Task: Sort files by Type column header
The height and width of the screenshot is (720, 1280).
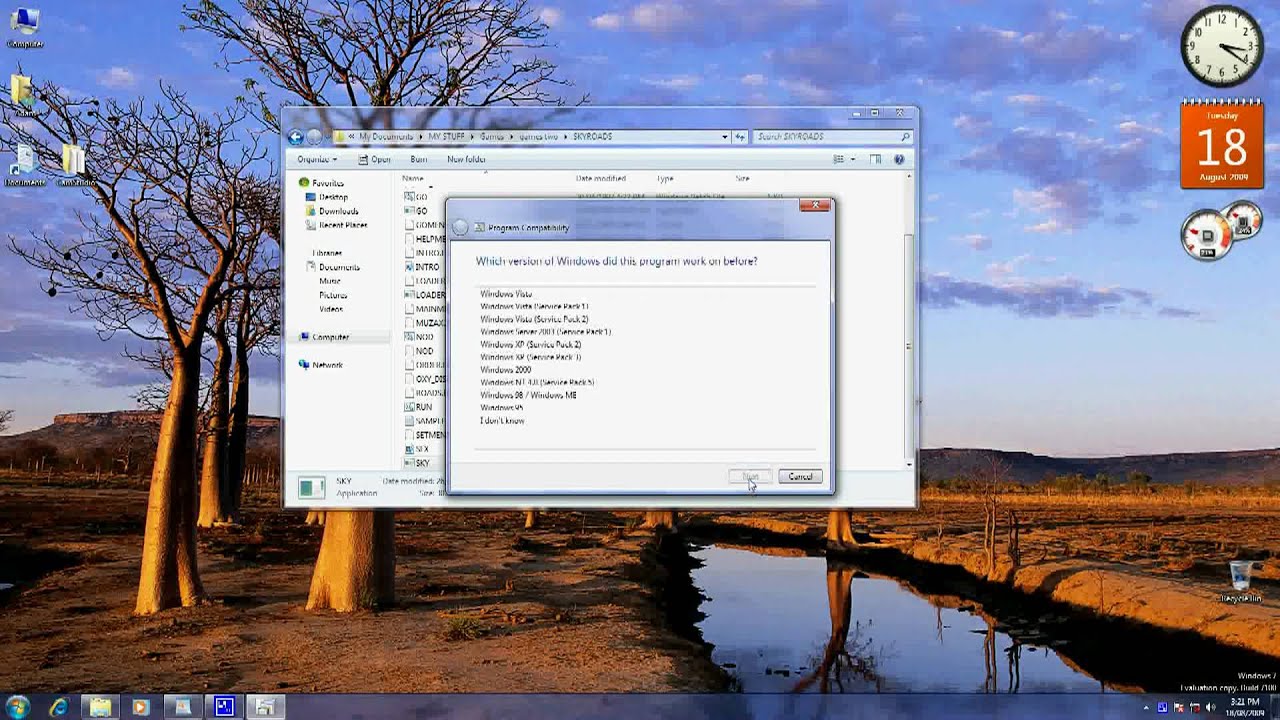Action: click(665, 178)
